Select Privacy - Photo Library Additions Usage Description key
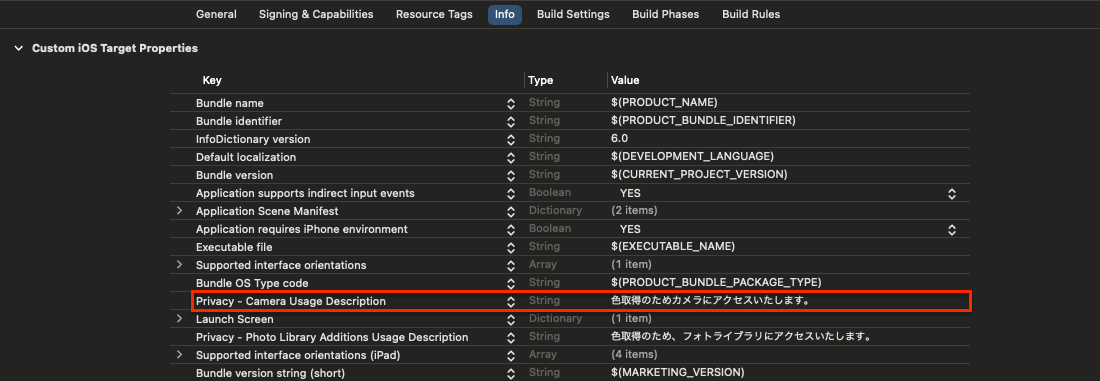 point(332,337)
